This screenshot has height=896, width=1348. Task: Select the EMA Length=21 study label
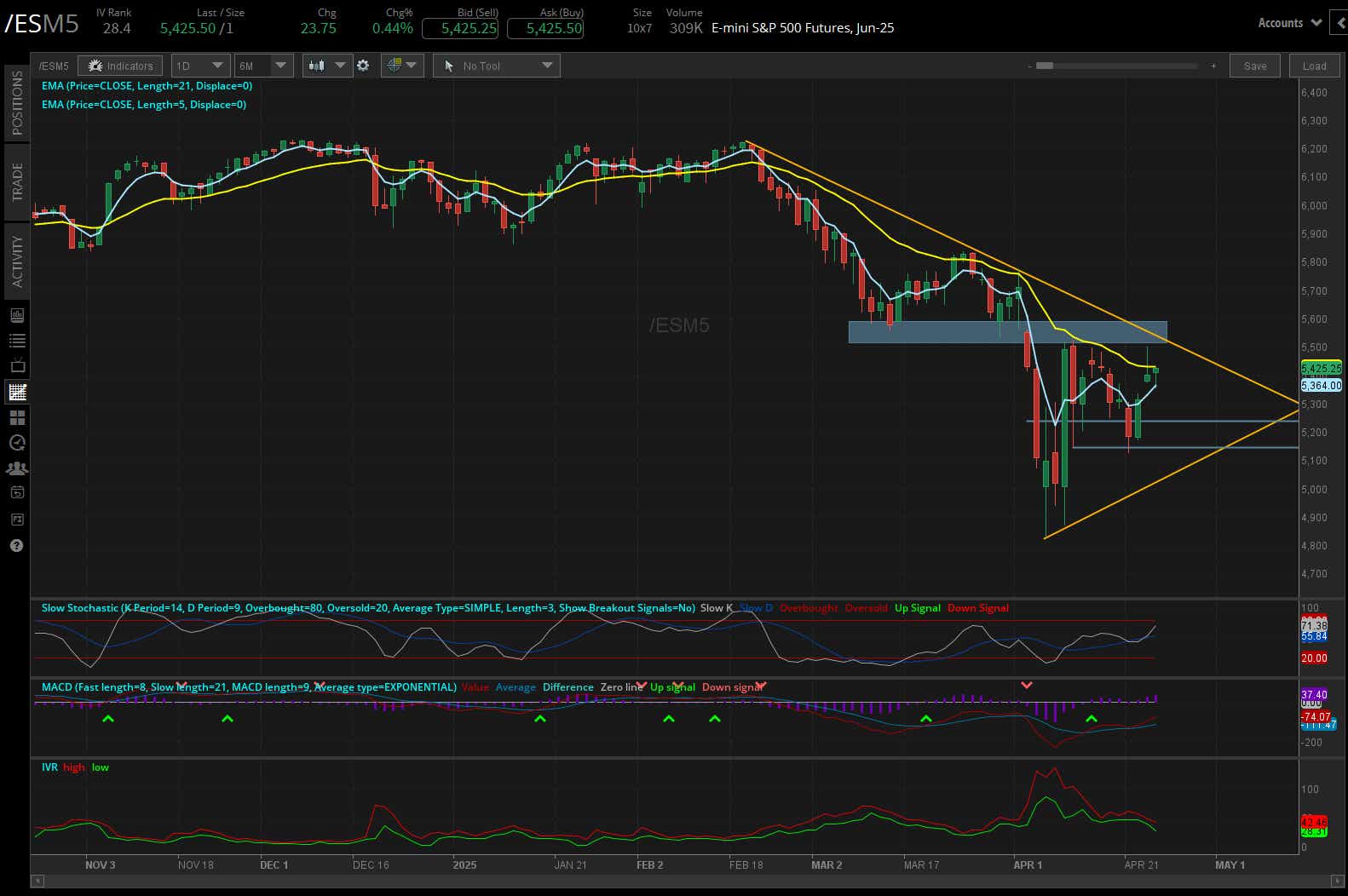click(147, 86)
